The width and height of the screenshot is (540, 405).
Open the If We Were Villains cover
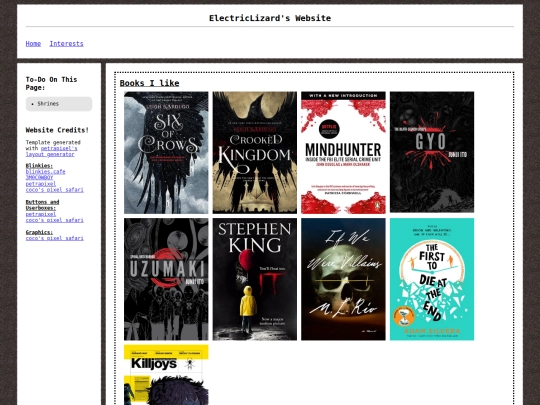click(343, 279)
